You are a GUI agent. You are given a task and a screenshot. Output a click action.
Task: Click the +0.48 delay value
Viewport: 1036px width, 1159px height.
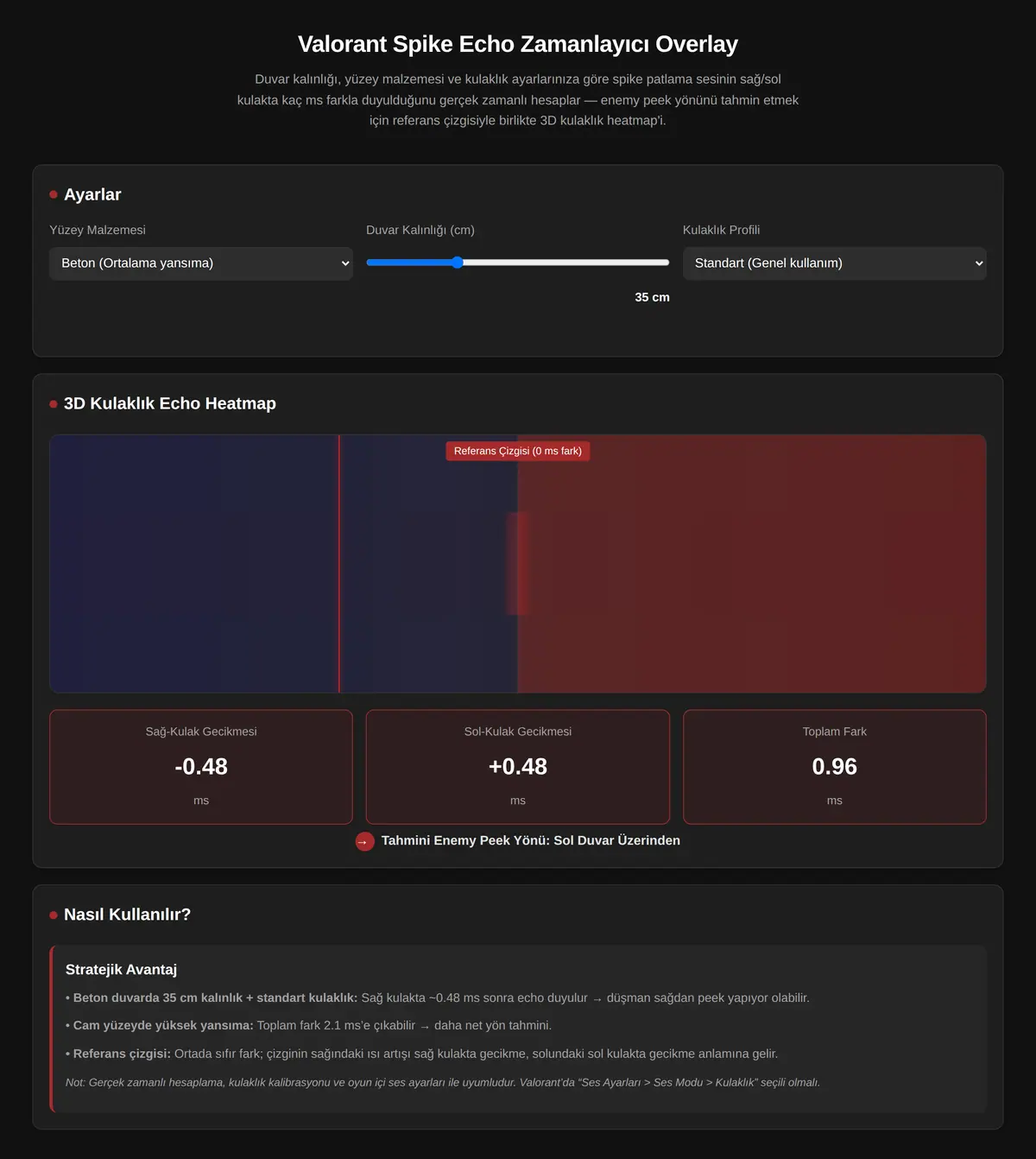click(x=518, y=767)
